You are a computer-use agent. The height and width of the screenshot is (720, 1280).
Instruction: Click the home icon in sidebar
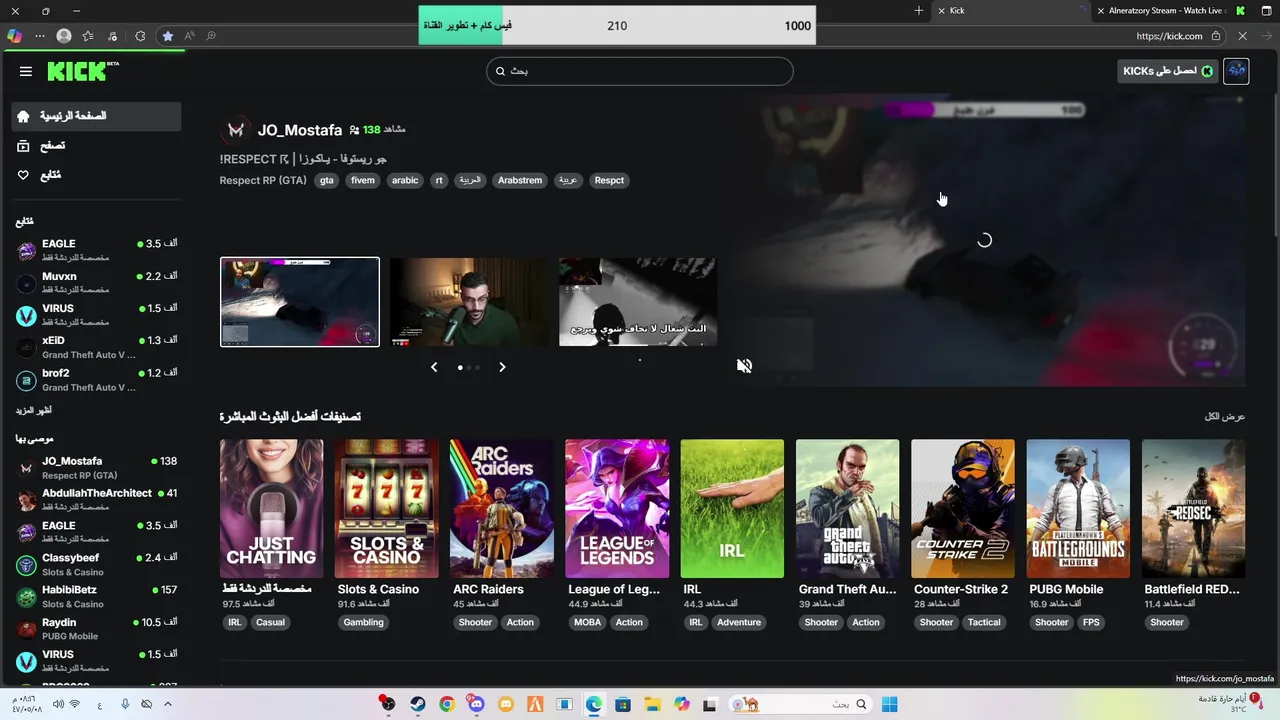click(x=24, y=116)
